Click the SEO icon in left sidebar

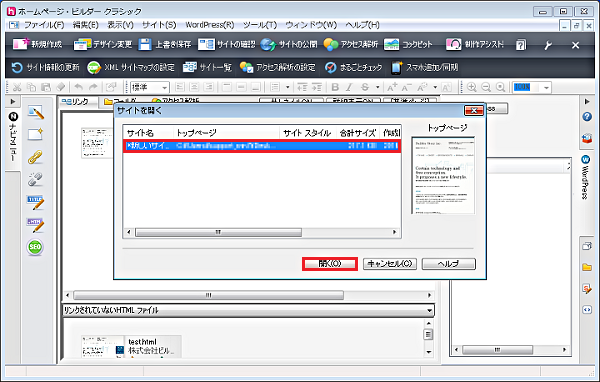coord(35,247)
